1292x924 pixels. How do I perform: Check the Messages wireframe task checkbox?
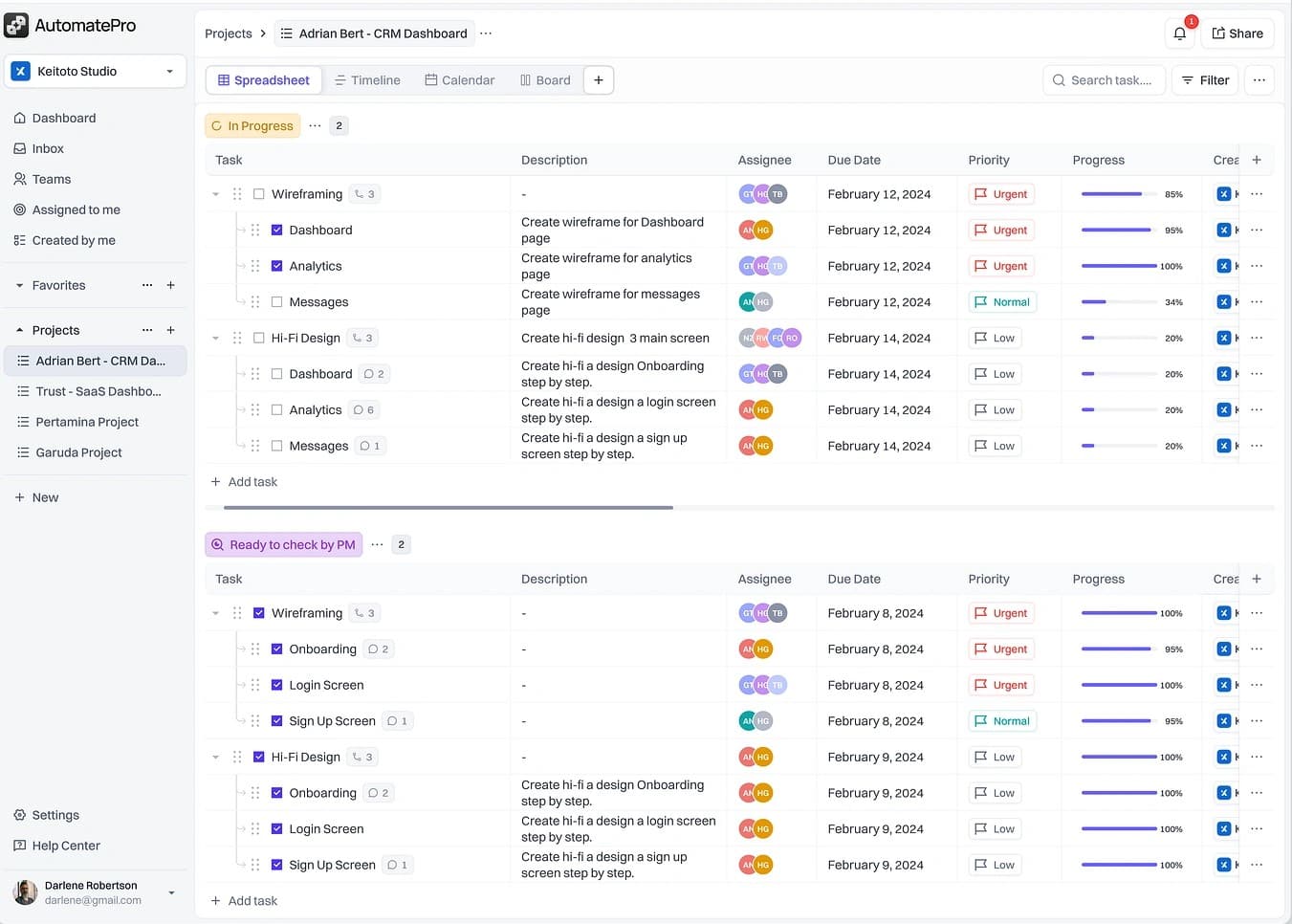[x=277, y=301]
